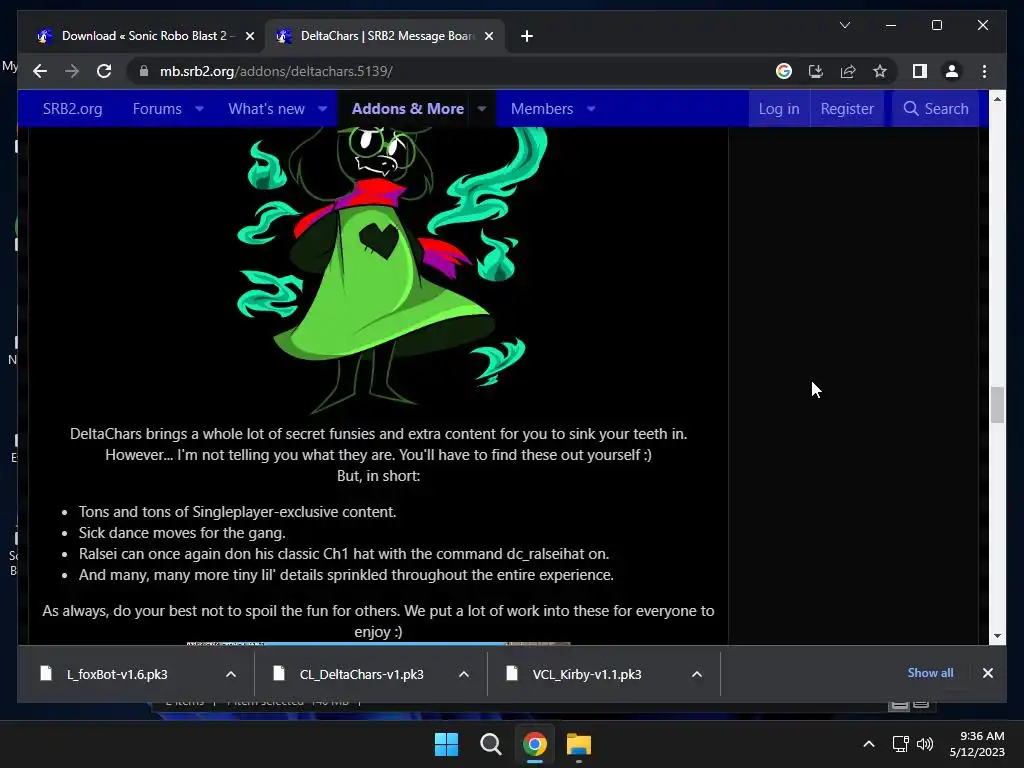This screenshot has width=1024, height=768.
Task: Open the forum Search button
Action: point(936,108)
